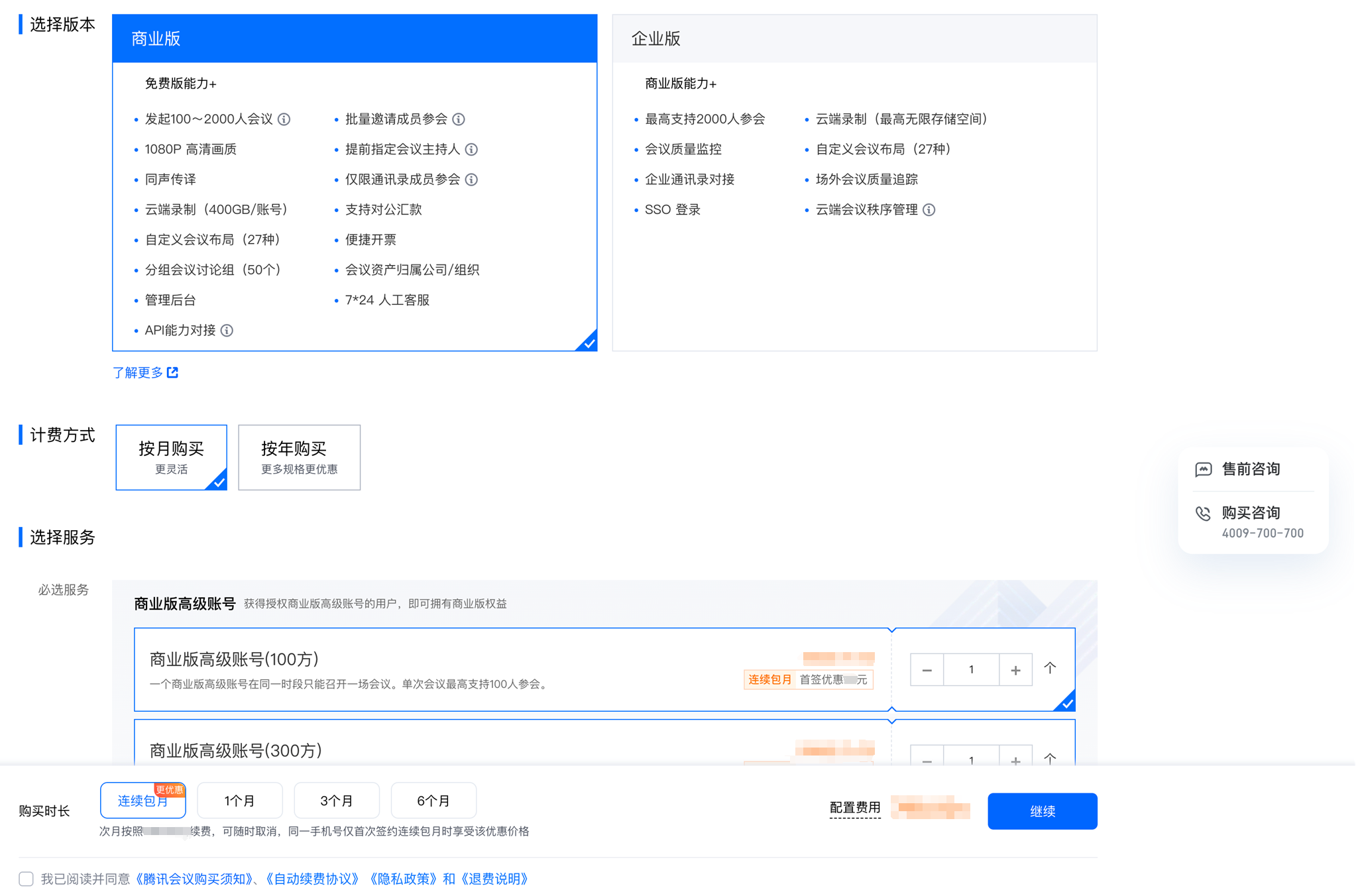Open the 了解更多 link
1360x896 pixels.
tap(137, 372)
